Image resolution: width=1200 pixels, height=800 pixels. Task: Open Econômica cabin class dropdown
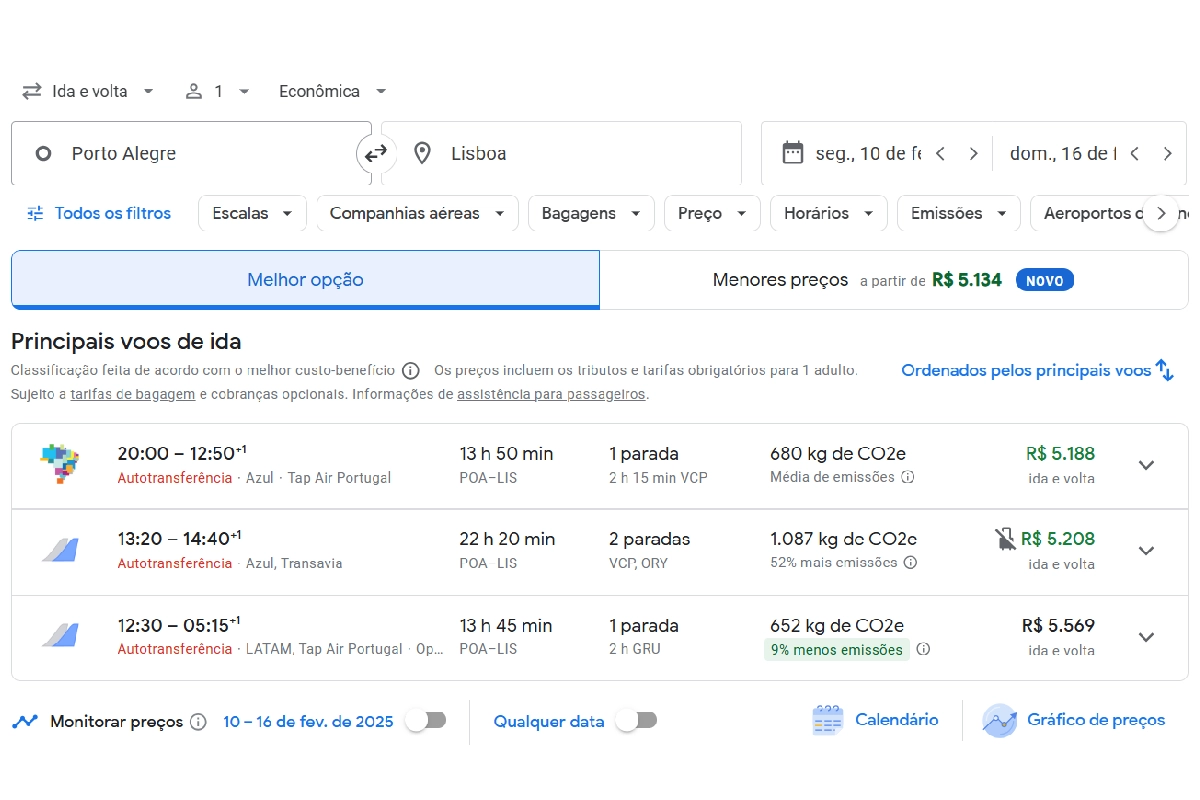pos(332,91)
